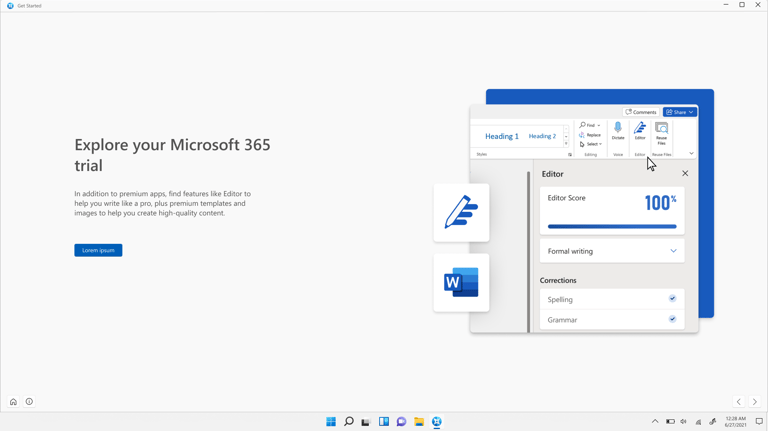Select the Heading 1 style

502,136
